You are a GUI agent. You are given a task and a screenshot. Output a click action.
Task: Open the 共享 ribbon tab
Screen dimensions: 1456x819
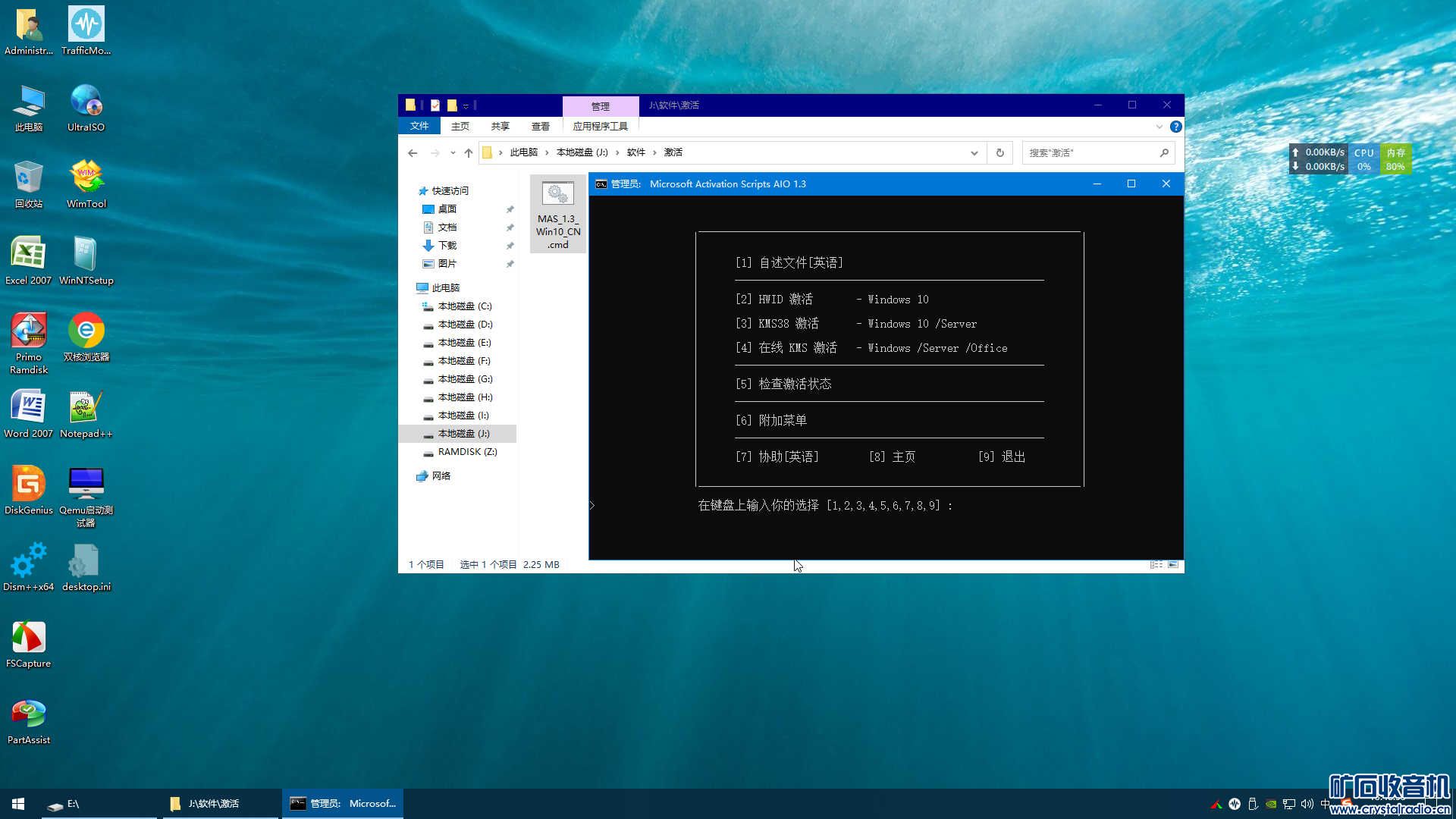point(500,127)
